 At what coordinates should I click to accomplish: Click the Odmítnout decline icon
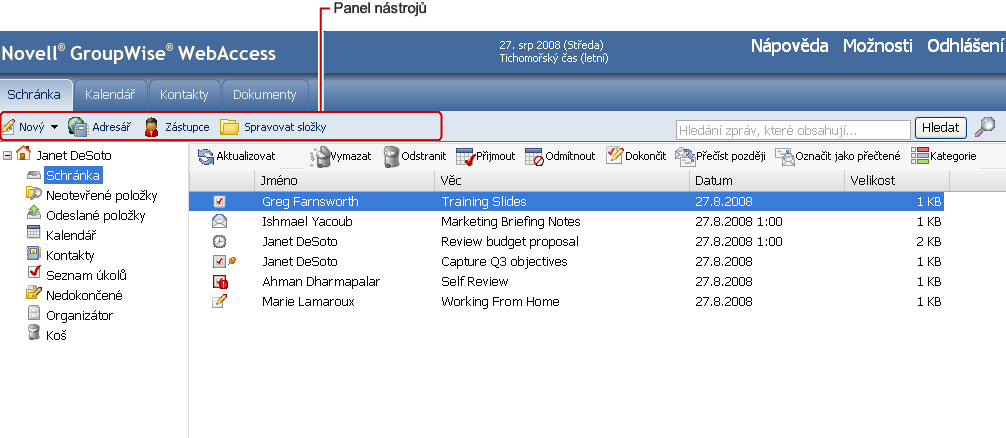coord(534,156)
